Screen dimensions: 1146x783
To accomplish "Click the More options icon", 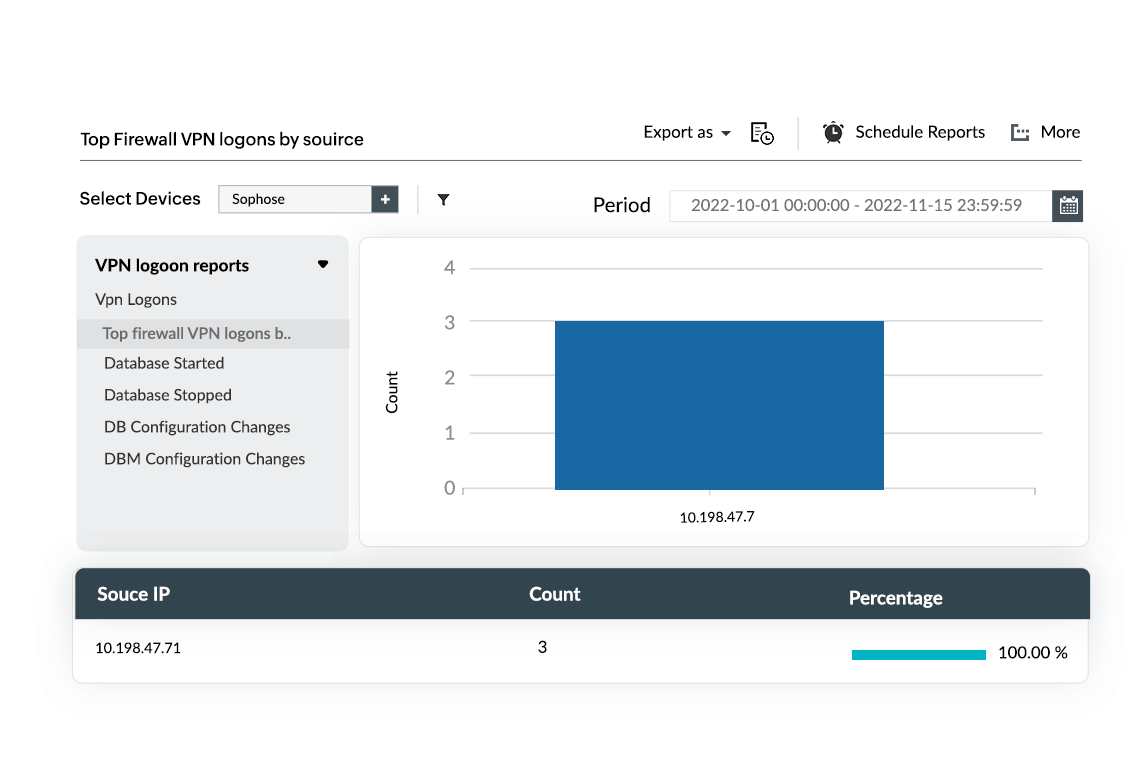I will coord(1019,133).
